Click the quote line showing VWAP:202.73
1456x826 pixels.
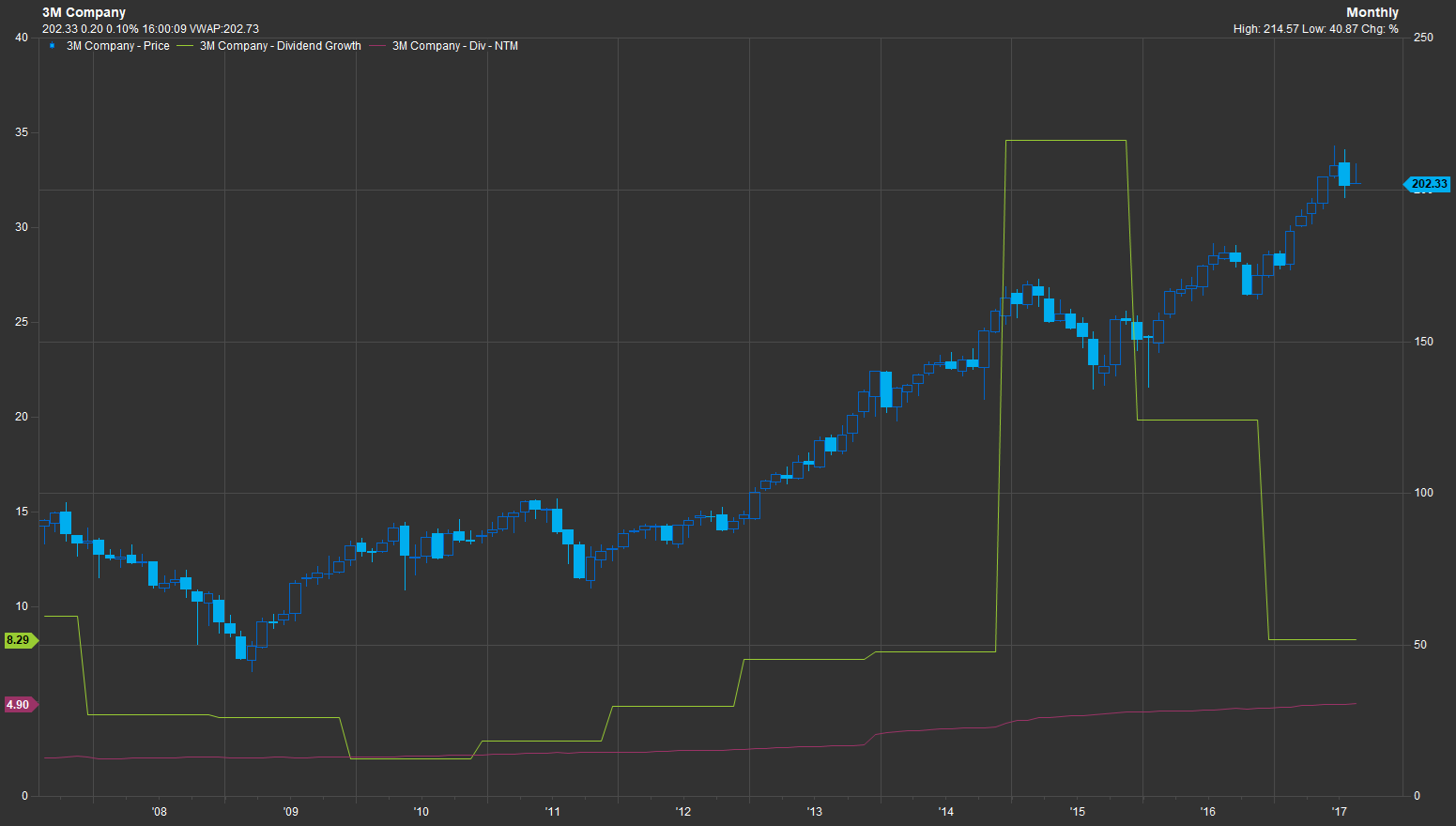point(150,29)
